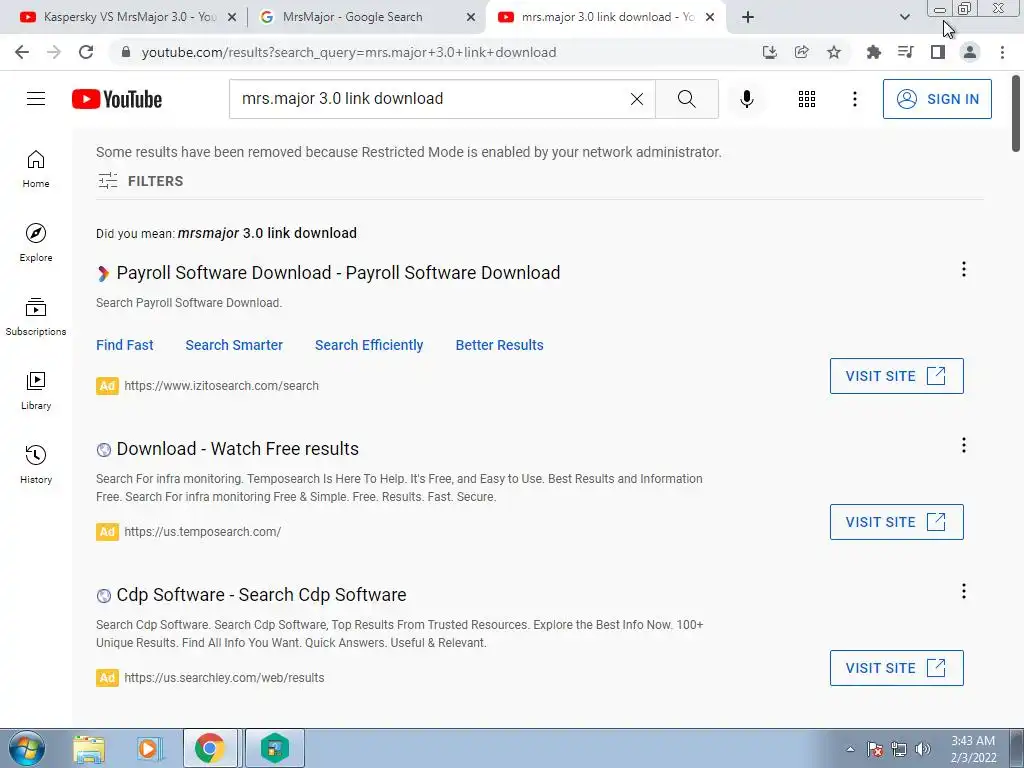Click the browser address bar URL

point(349,52)
